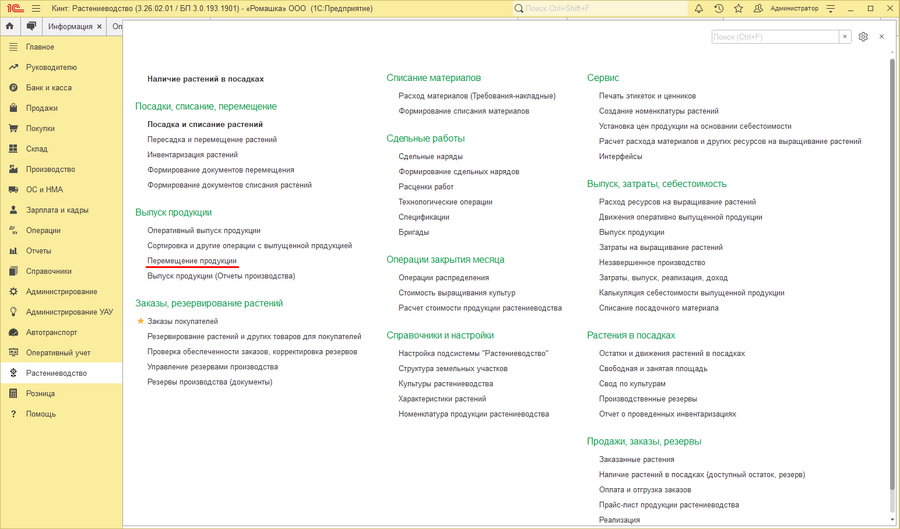
Task: Open Стоимость выращивания культур
Action: [x=457, y=293]
